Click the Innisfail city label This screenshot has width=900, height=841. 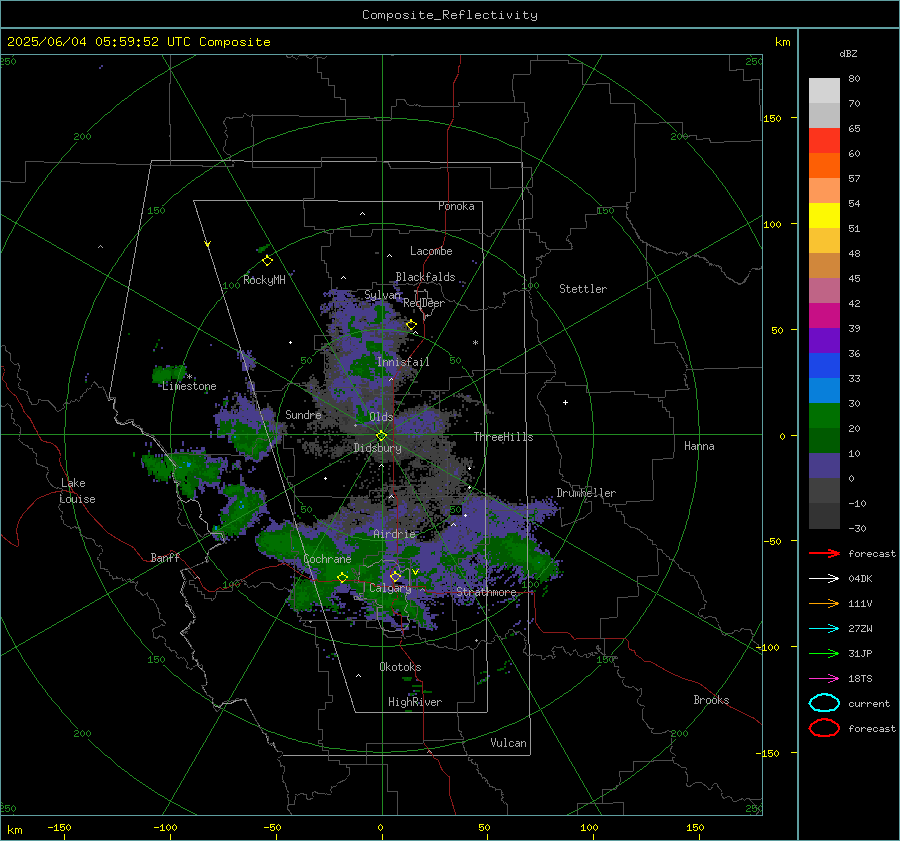coord(403,362)
